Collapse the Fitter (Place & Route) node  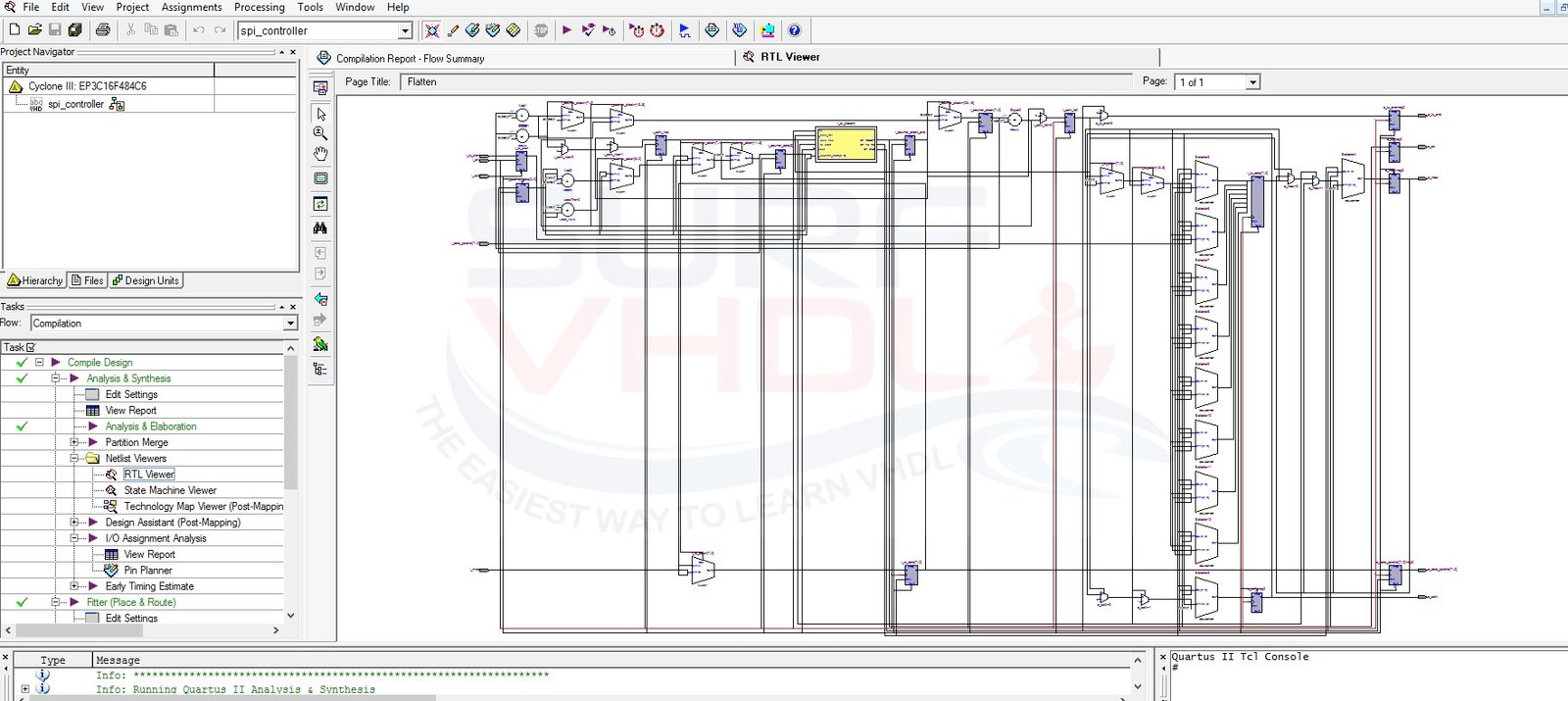(x=56, y=602)
